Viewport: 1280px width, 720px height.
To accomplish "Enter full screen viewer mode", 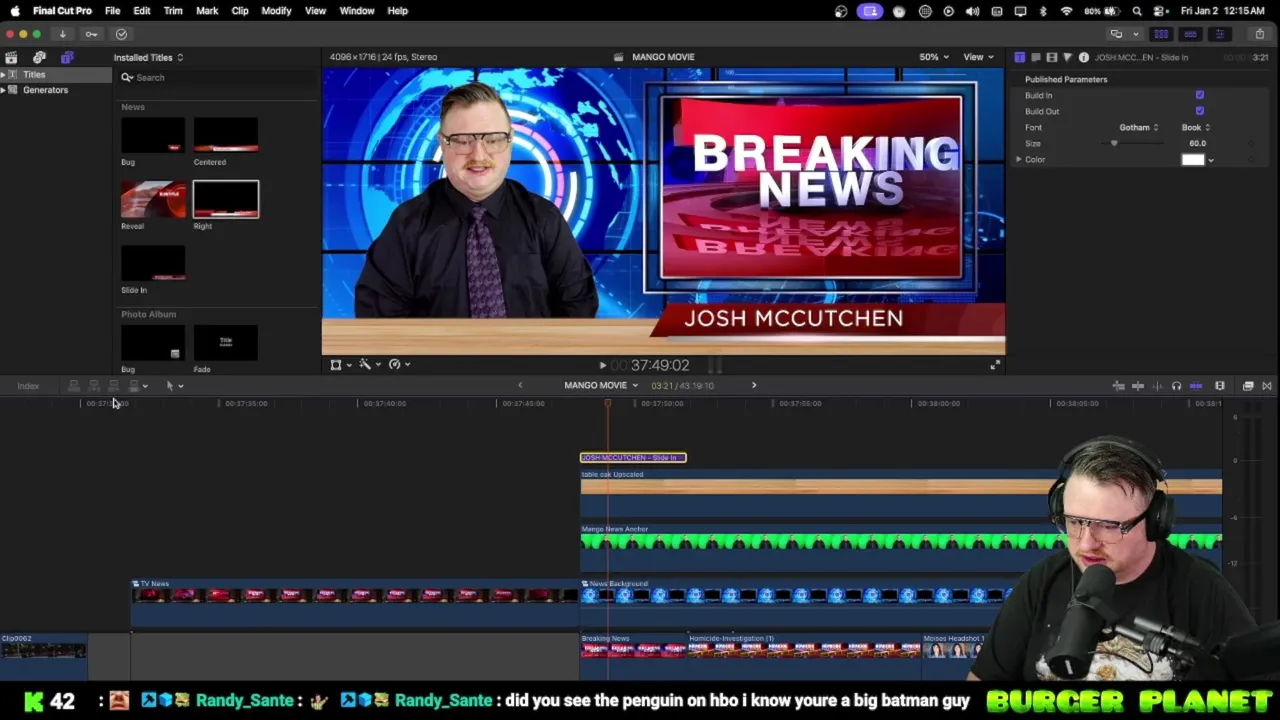I will pos(995,366).
